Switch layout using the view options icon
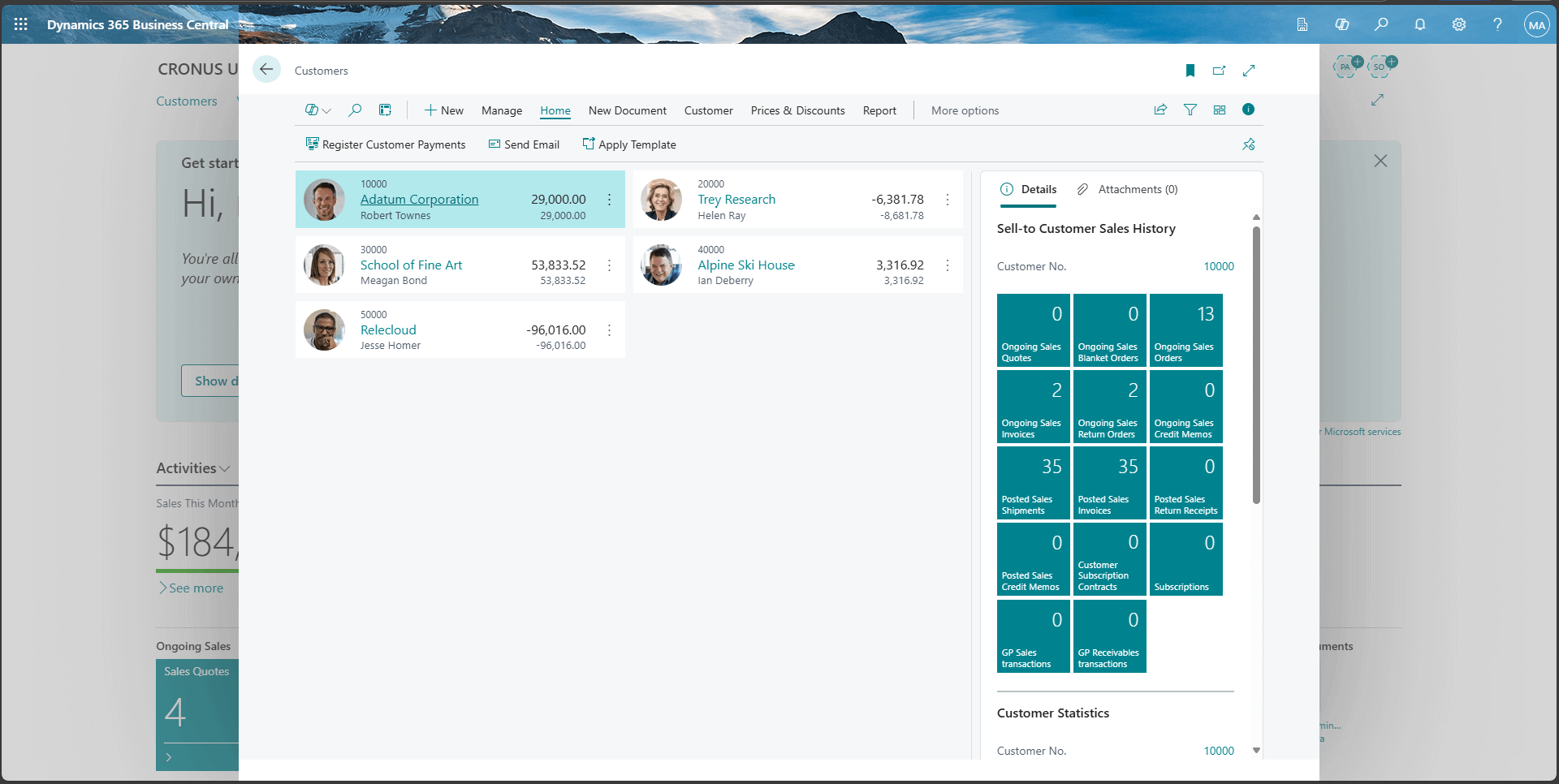The height and width of the screenshot is (784, 1559). pos(1220,110)
